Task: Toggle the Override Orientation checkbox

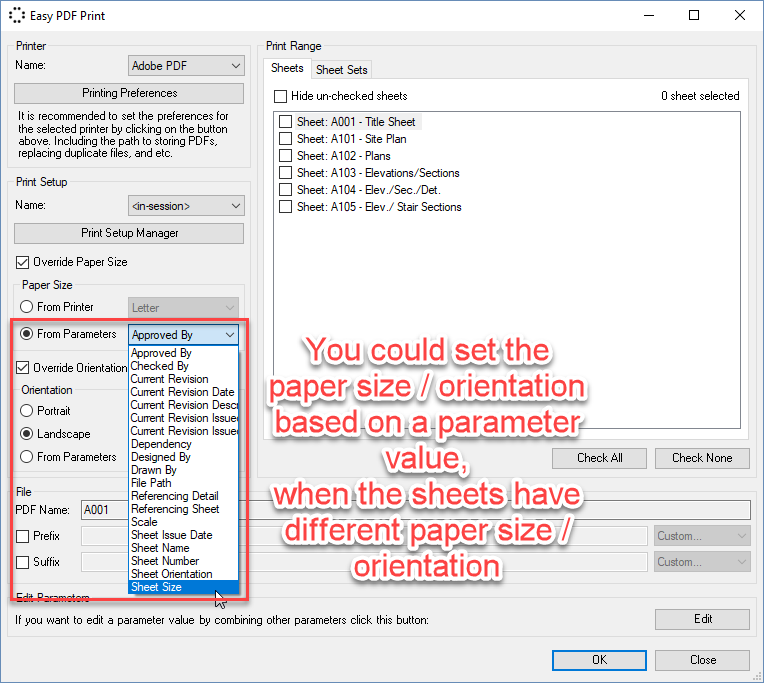Action: click(x=22, y=367)
